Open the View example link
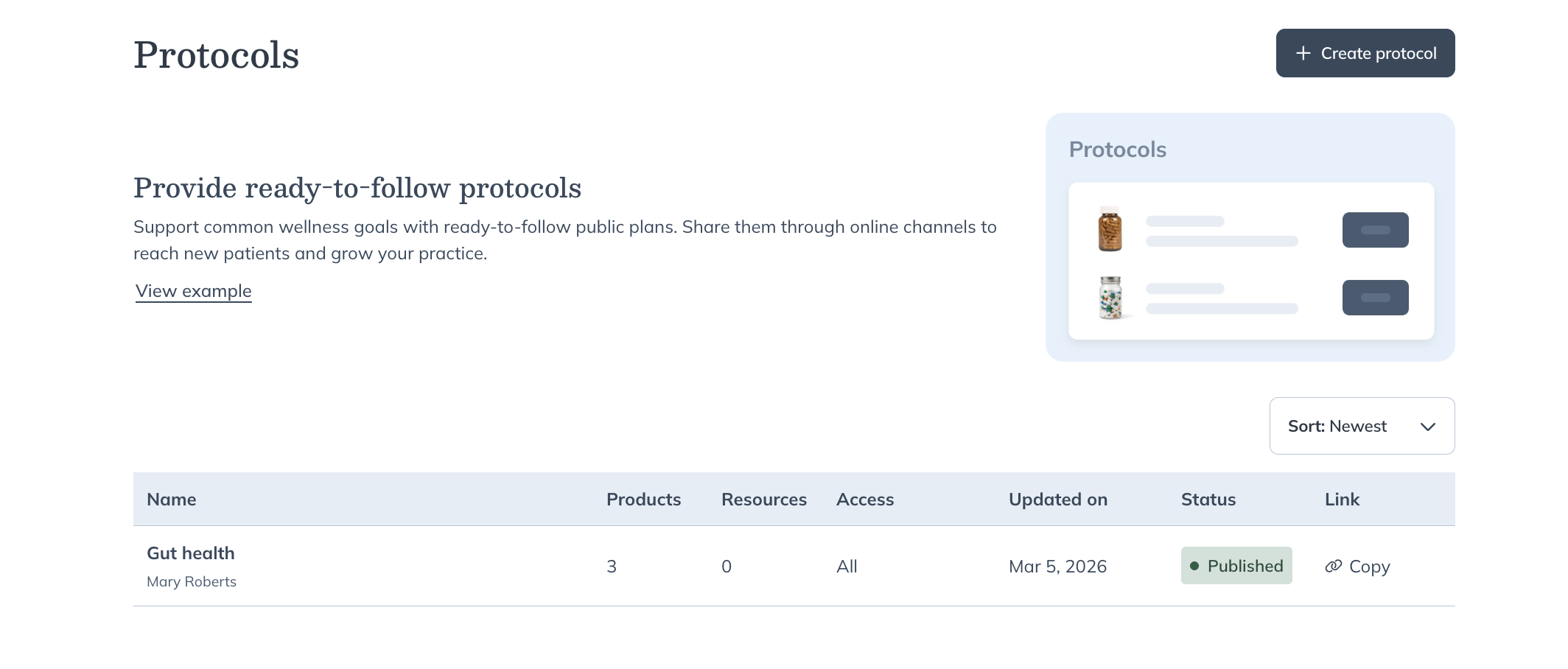The height and width of the screenshot is (669, 1568). click(194, 291)
